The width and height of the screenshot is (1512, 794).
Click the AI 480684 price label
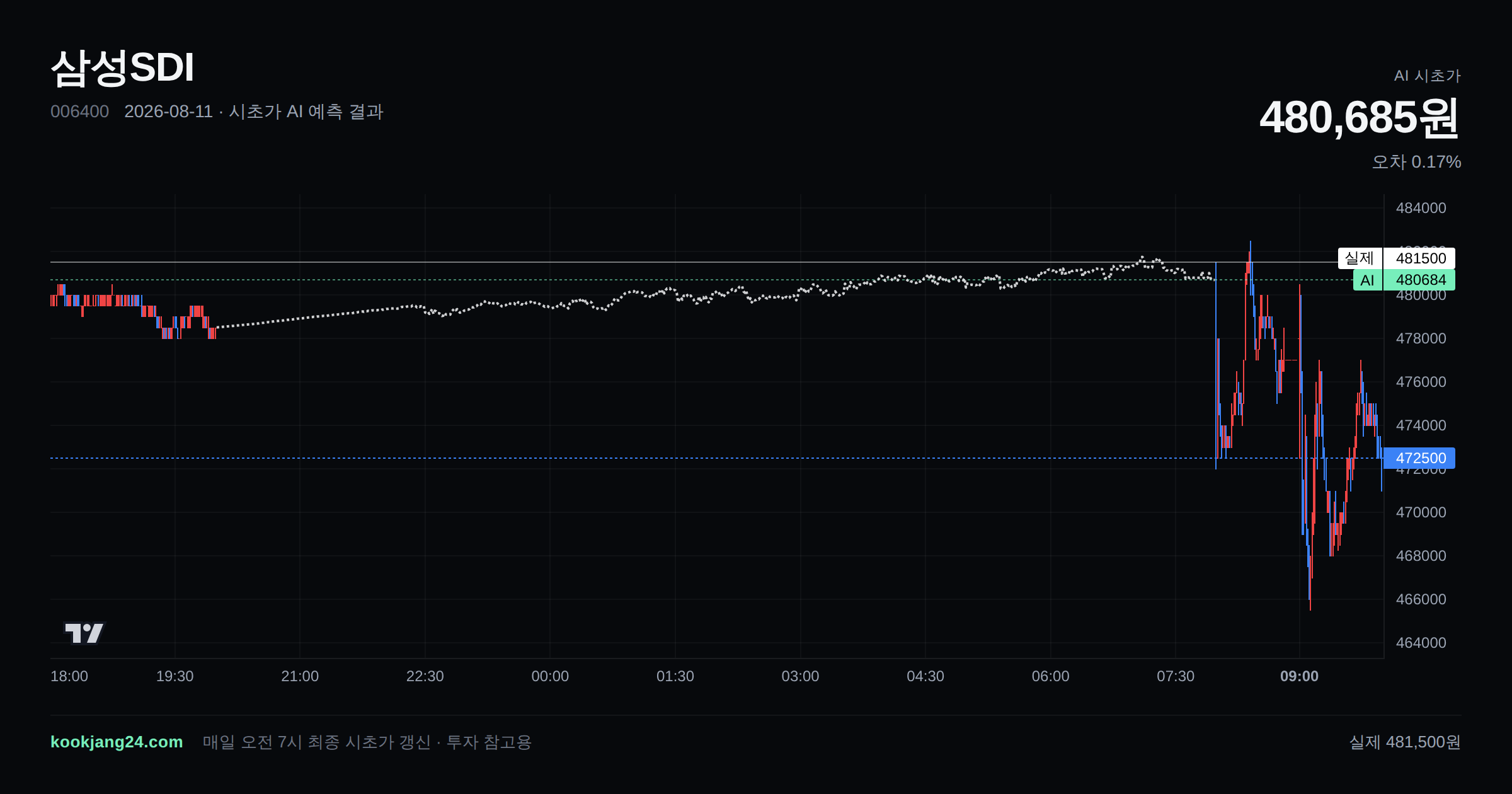tap(1404, 280)
